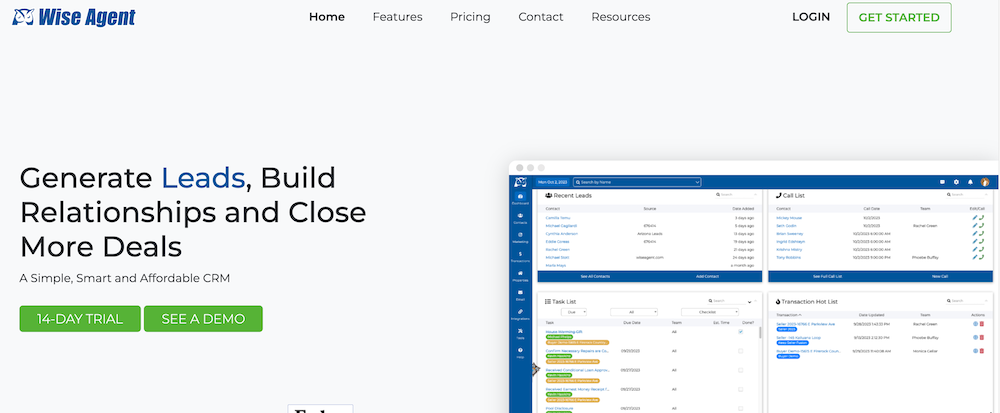
Task: Open the Contacts sidebar icon
Action: 521,217
